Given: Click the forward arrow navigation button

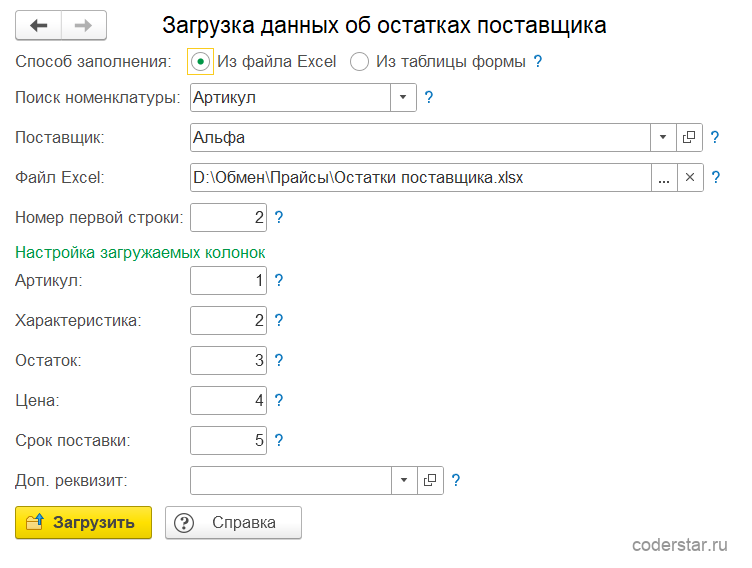Looking at the screenshot, I should click(x=84, y=25).
